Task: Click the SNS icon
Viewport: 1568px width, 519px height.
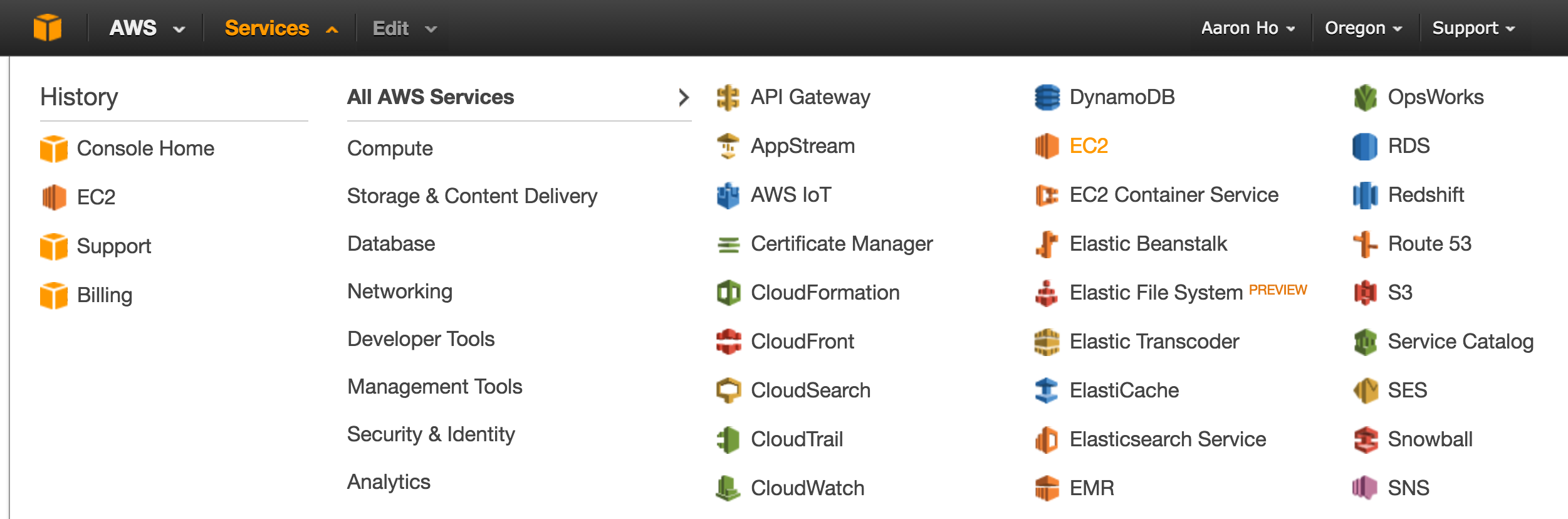Action: point(1365,488)
